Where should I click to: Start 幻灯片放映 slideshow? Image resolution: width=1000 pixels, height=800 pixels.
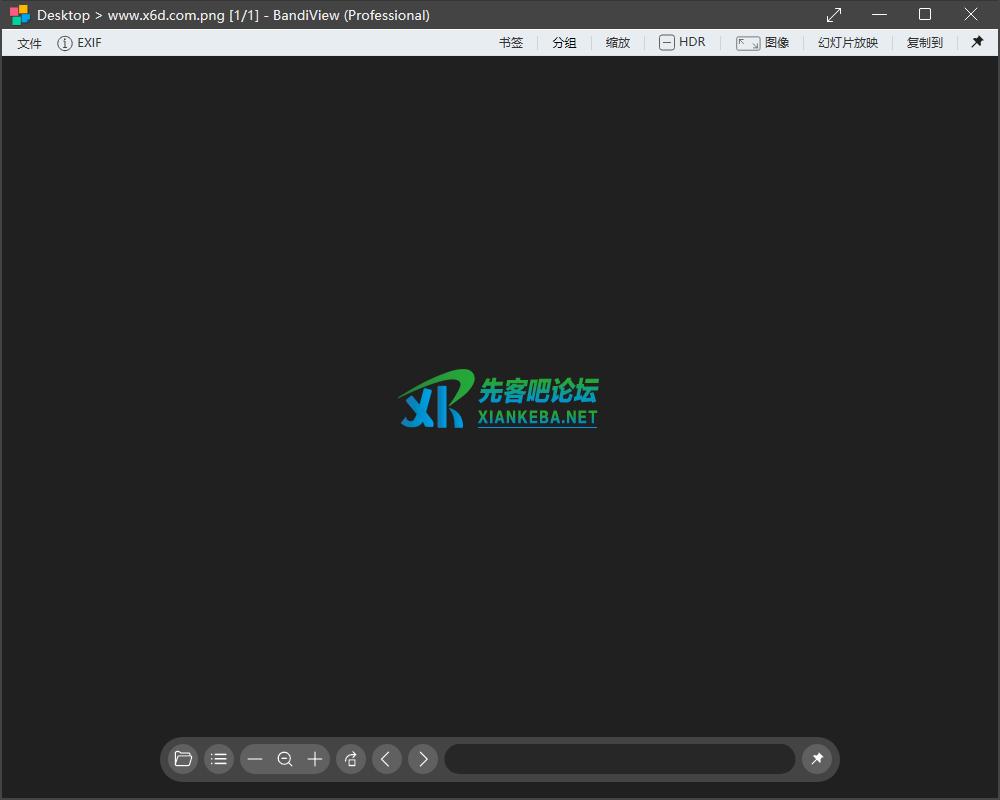[847, 42]
